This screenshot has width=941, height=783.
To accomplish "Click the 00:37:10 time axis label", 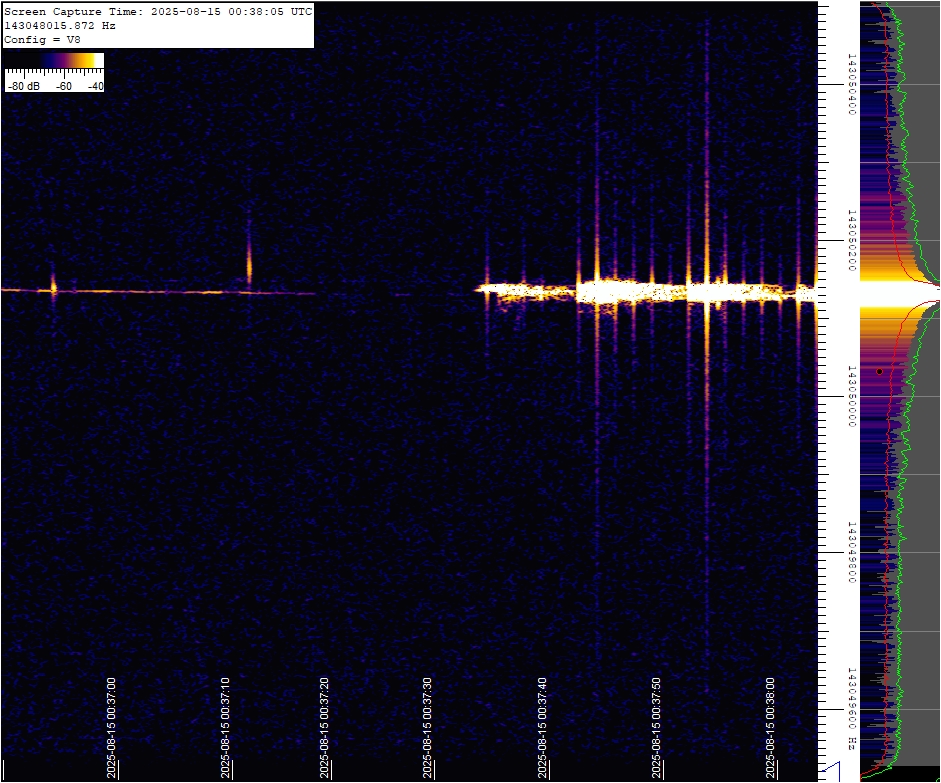I will point(226,728).
